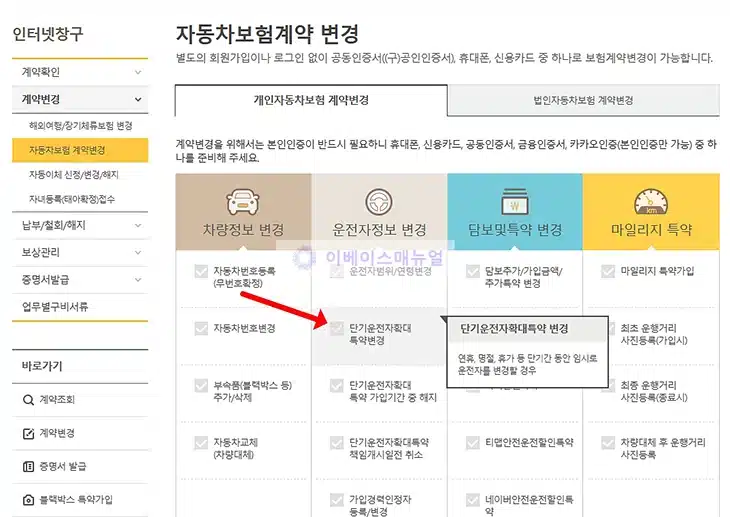Click the odometer icon above 마일리지 특약
This screenshot has width=730, height=517.
click(x=651, y=202)
